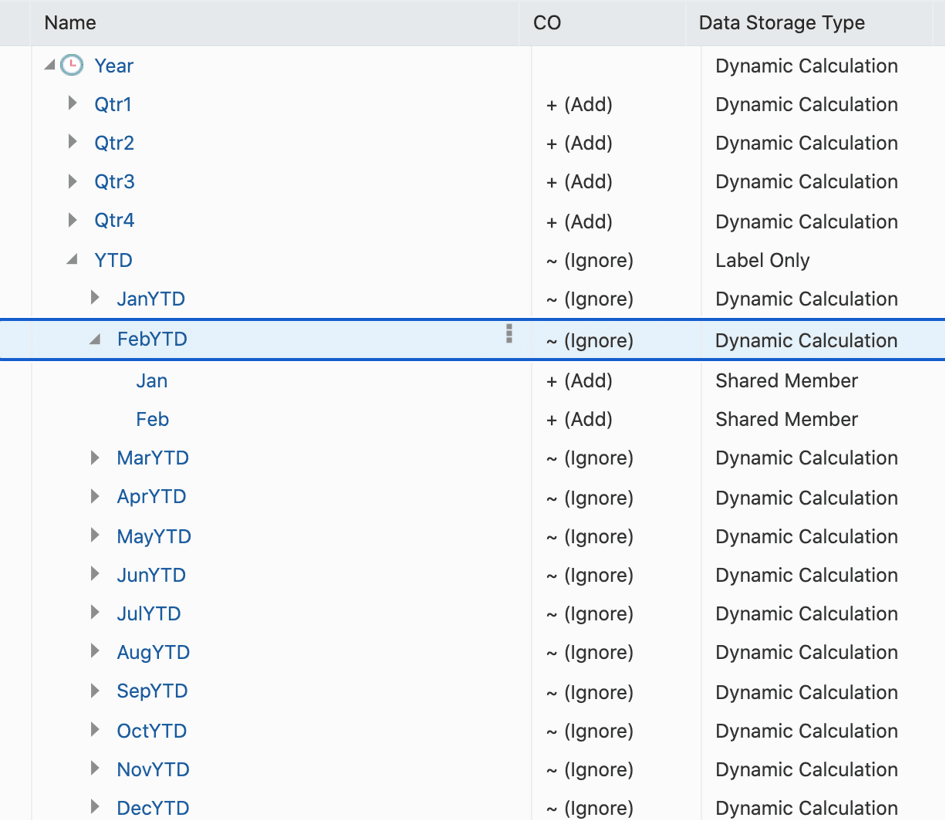Expand the DecYTD member
The width and height of the screenshot is (945, 820).
(x=94, y=808)
